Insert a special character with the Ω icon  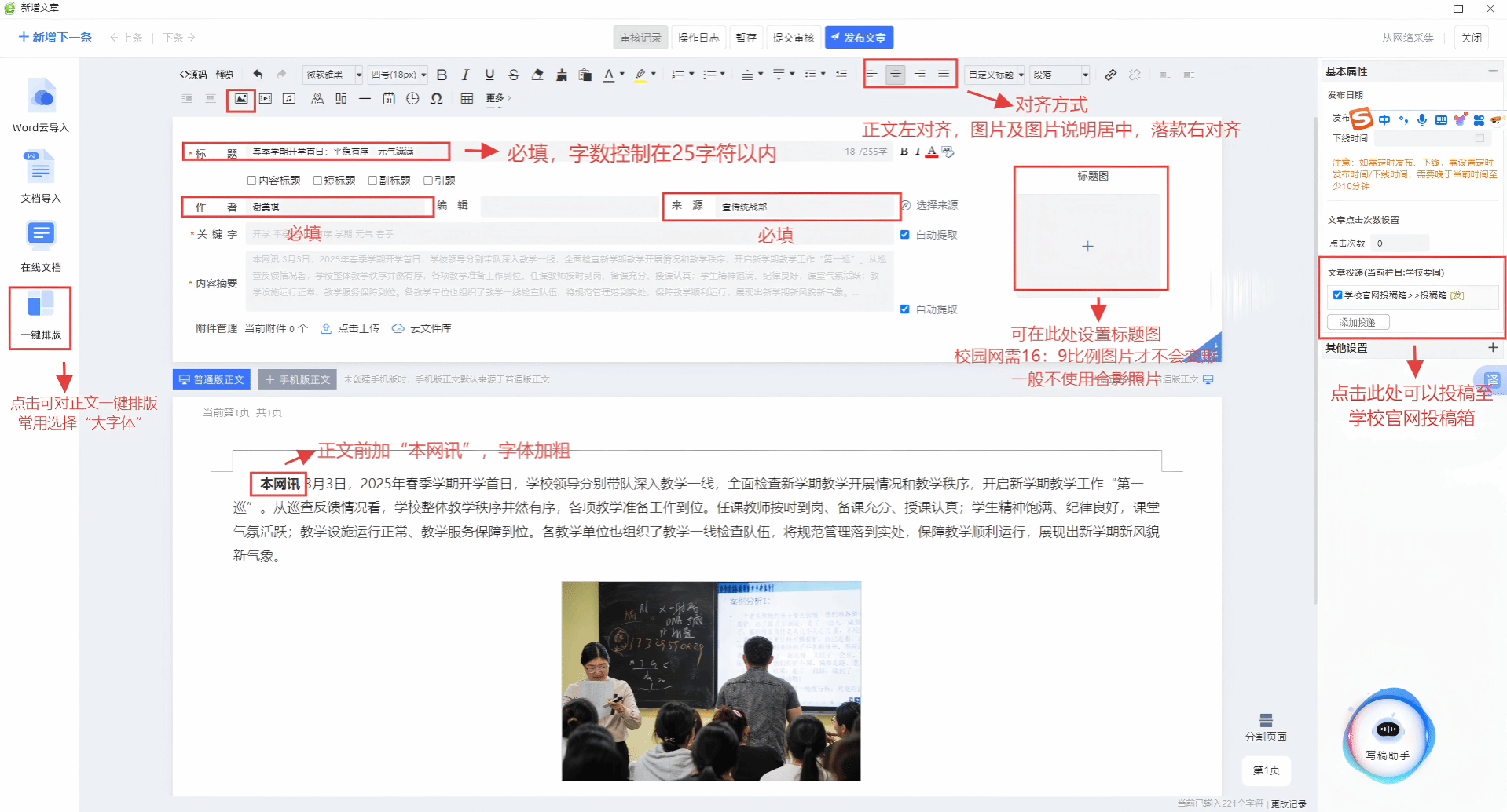pyautogui.click(x=437, y=99)
